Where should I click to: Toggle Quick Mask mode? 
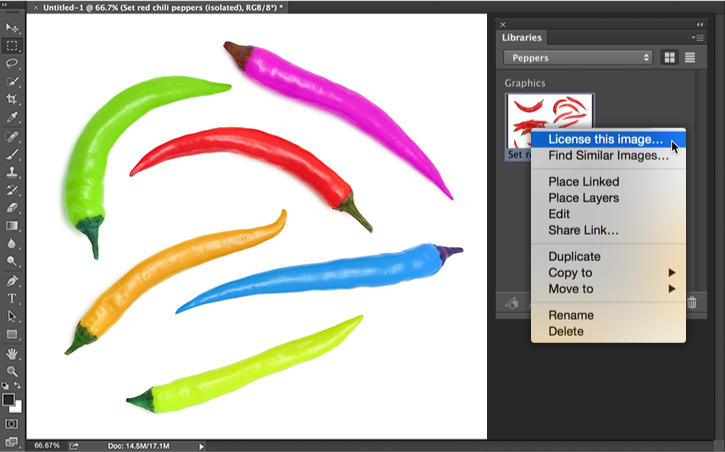12,423
